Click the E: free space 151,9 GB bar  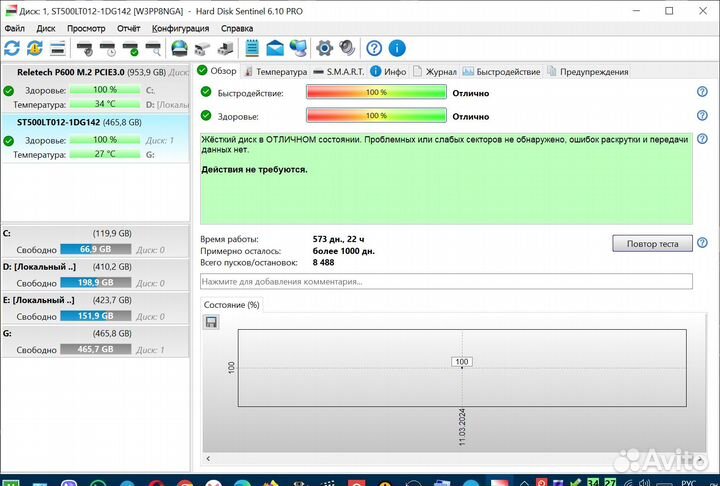click(96, 316)
